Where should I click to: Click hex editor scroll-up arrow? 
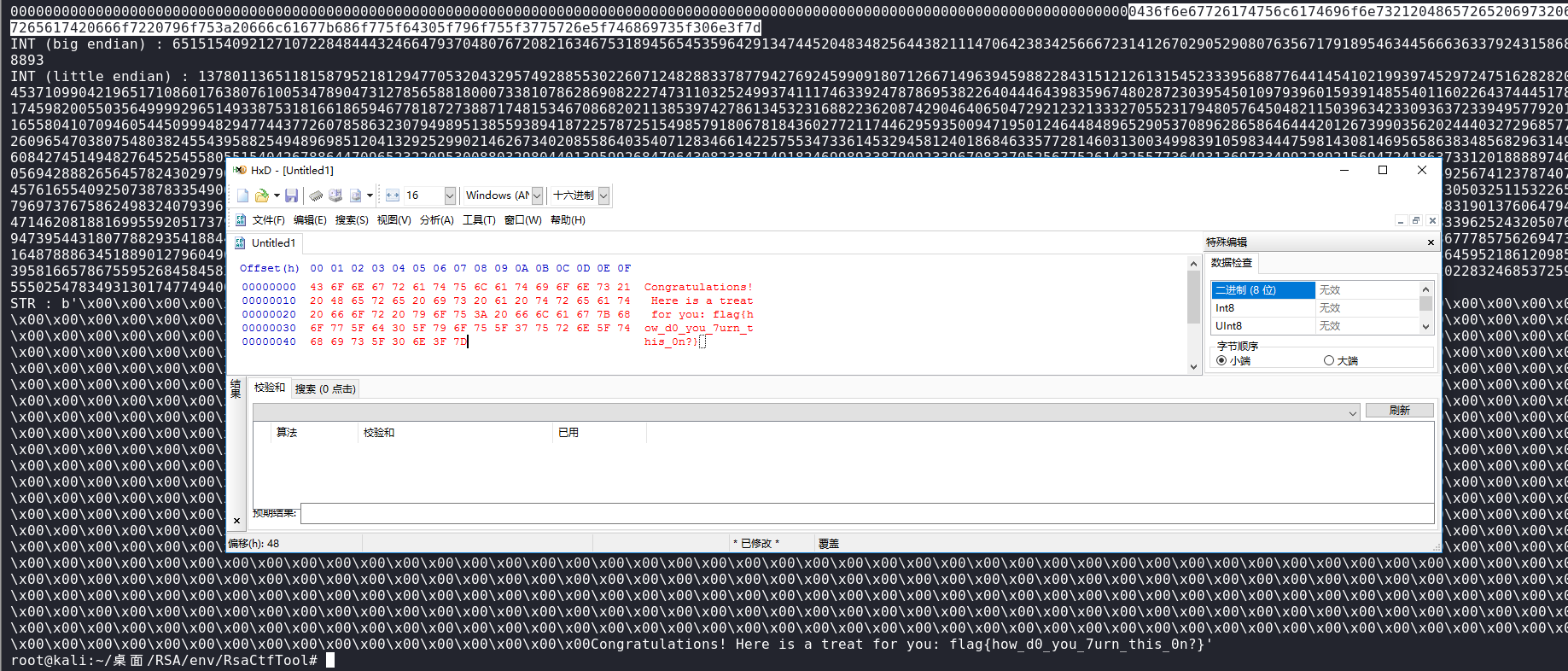pyautogui.click(x=1193, y=265)
